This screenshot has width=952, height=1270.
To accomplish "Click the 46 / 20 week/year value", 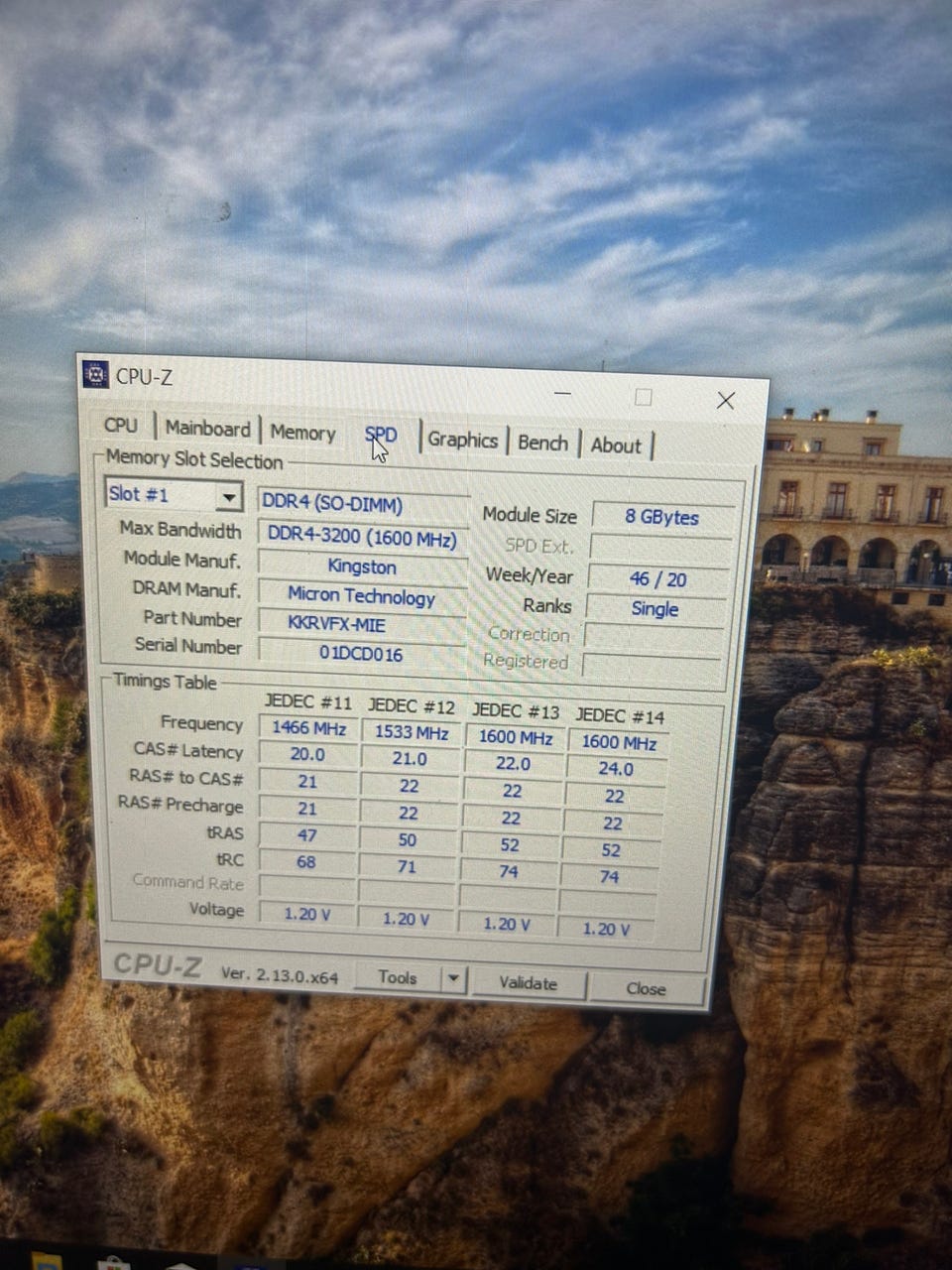I will click(x=658, y=578).
